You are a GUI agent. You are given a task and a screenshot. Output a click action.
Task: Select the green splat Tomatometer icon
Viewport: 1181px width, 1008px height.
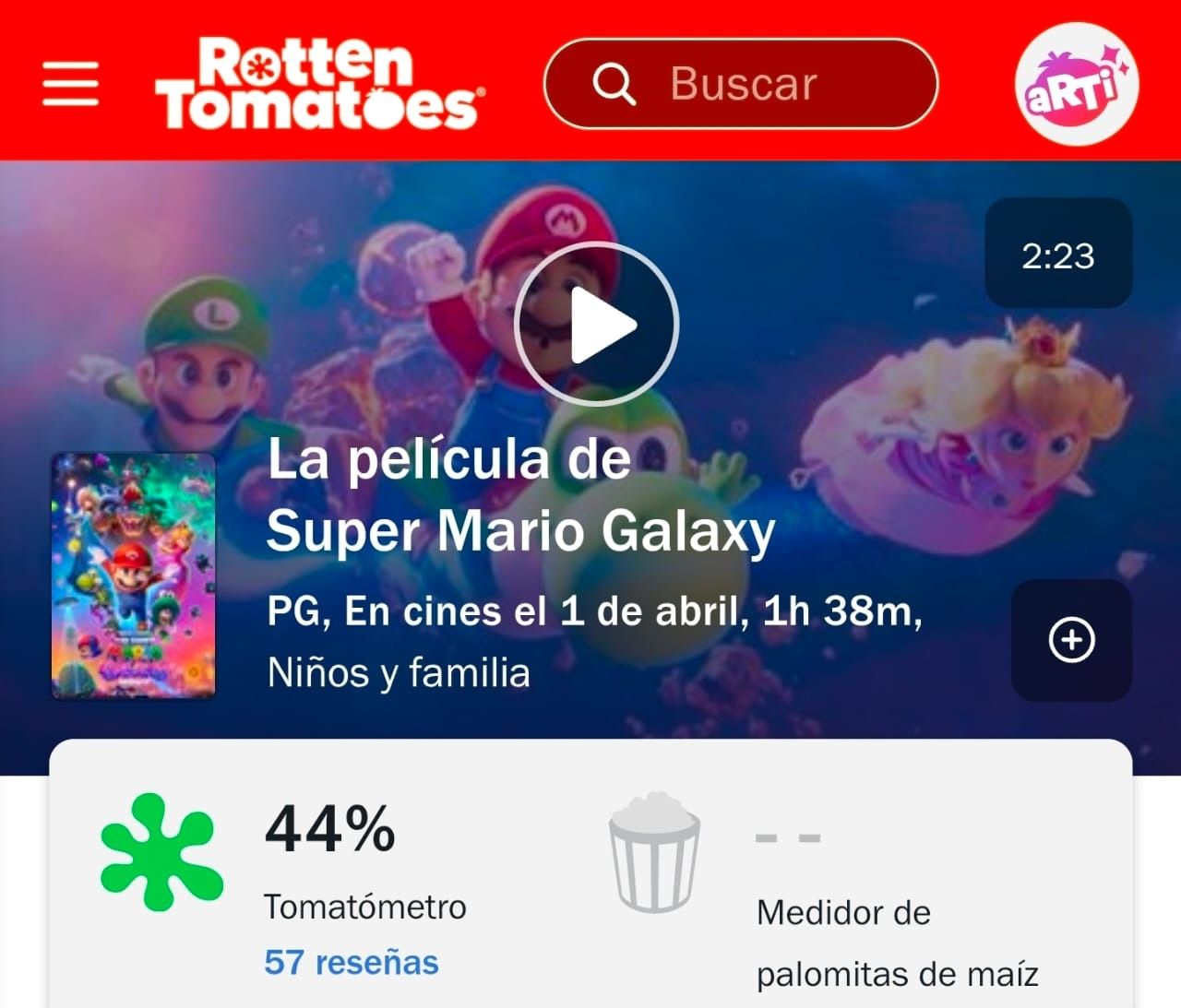(x=161, y=852)
